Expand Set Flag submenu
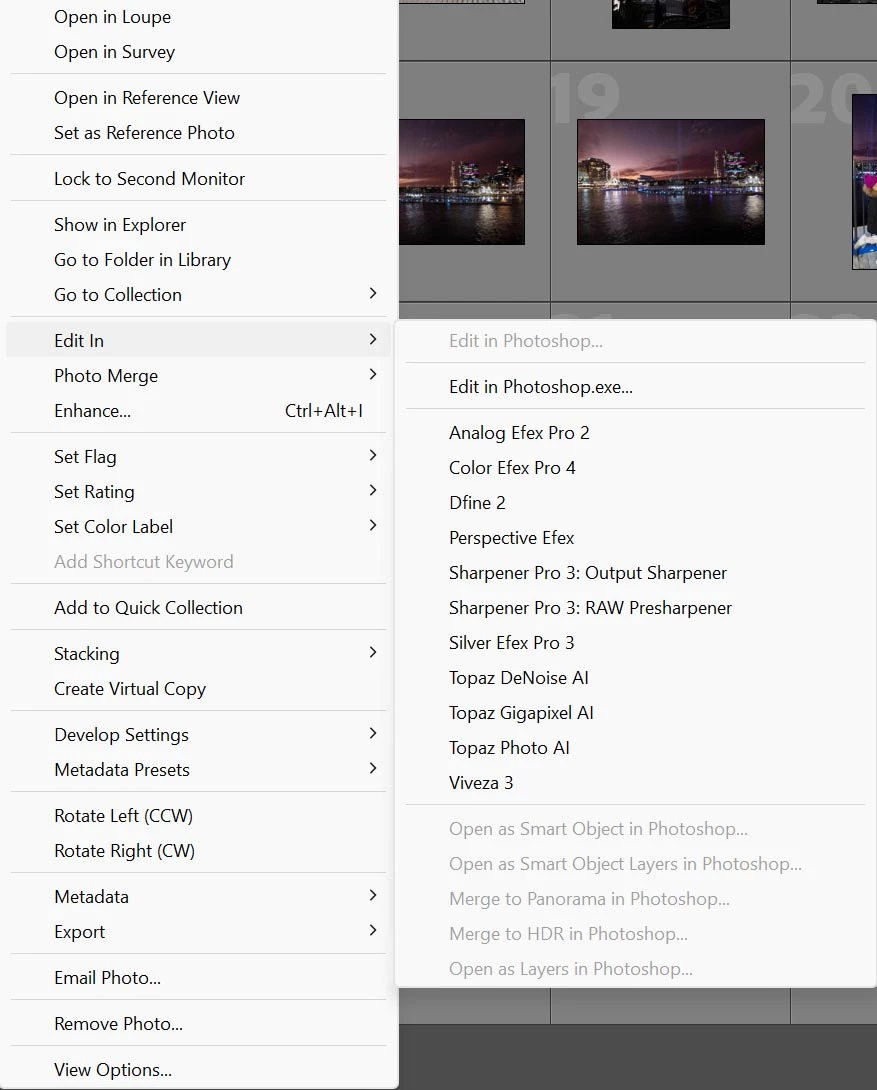This screenshot has width=877, height=1090. pyautogui.click(x=198, y=456)
